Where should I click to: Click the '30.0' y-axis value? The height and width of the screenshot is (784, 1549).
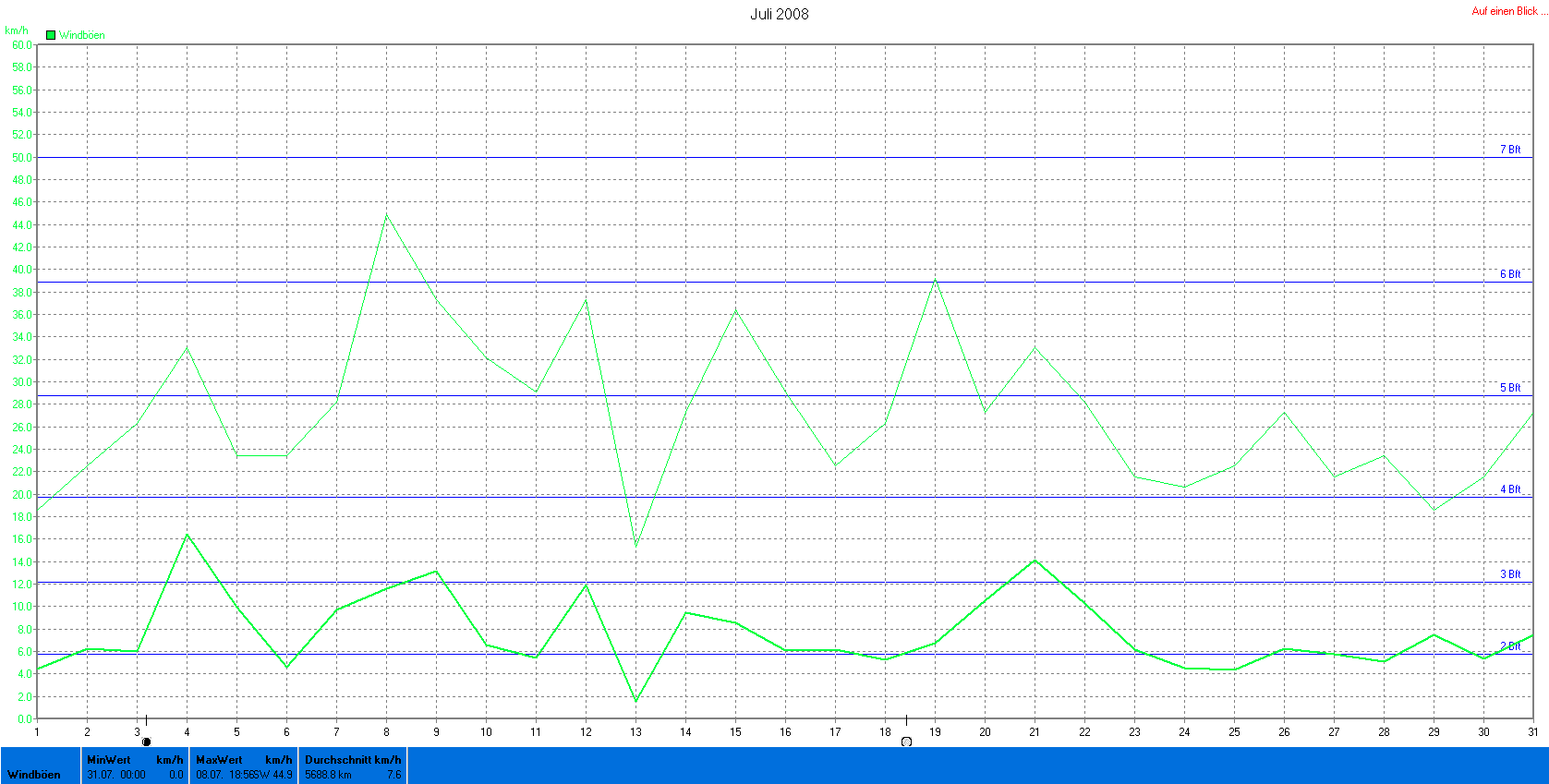pos(22,382)
